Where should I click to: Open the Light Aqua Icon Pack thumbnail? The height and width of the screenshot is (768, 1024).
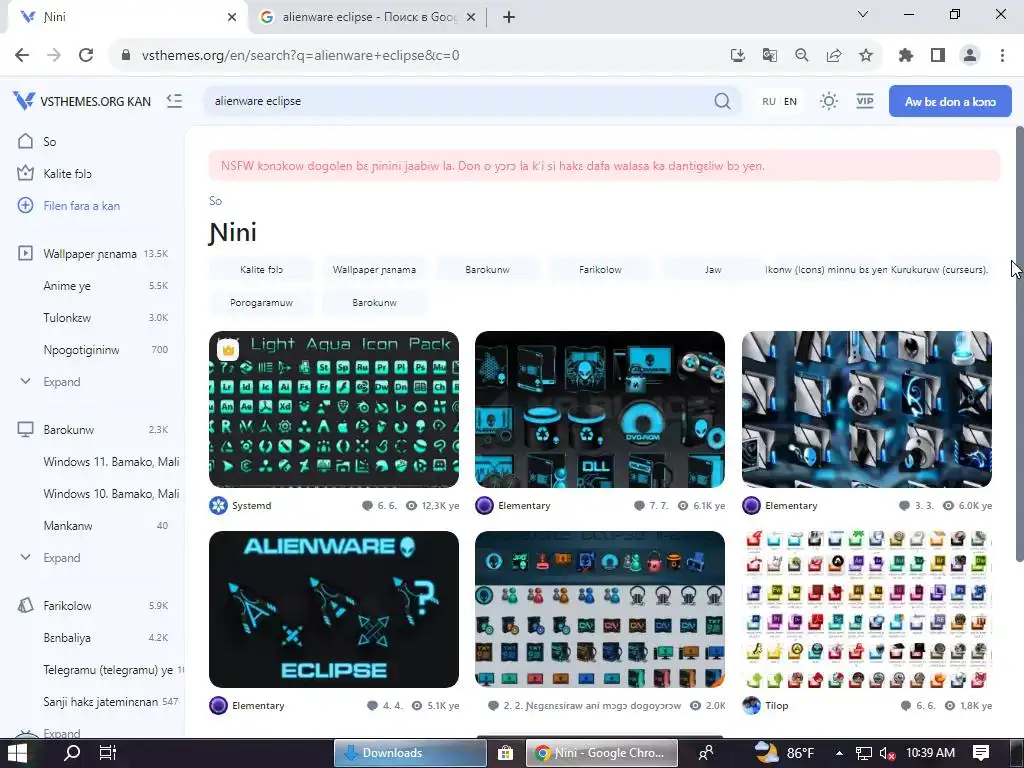(334, 409)
